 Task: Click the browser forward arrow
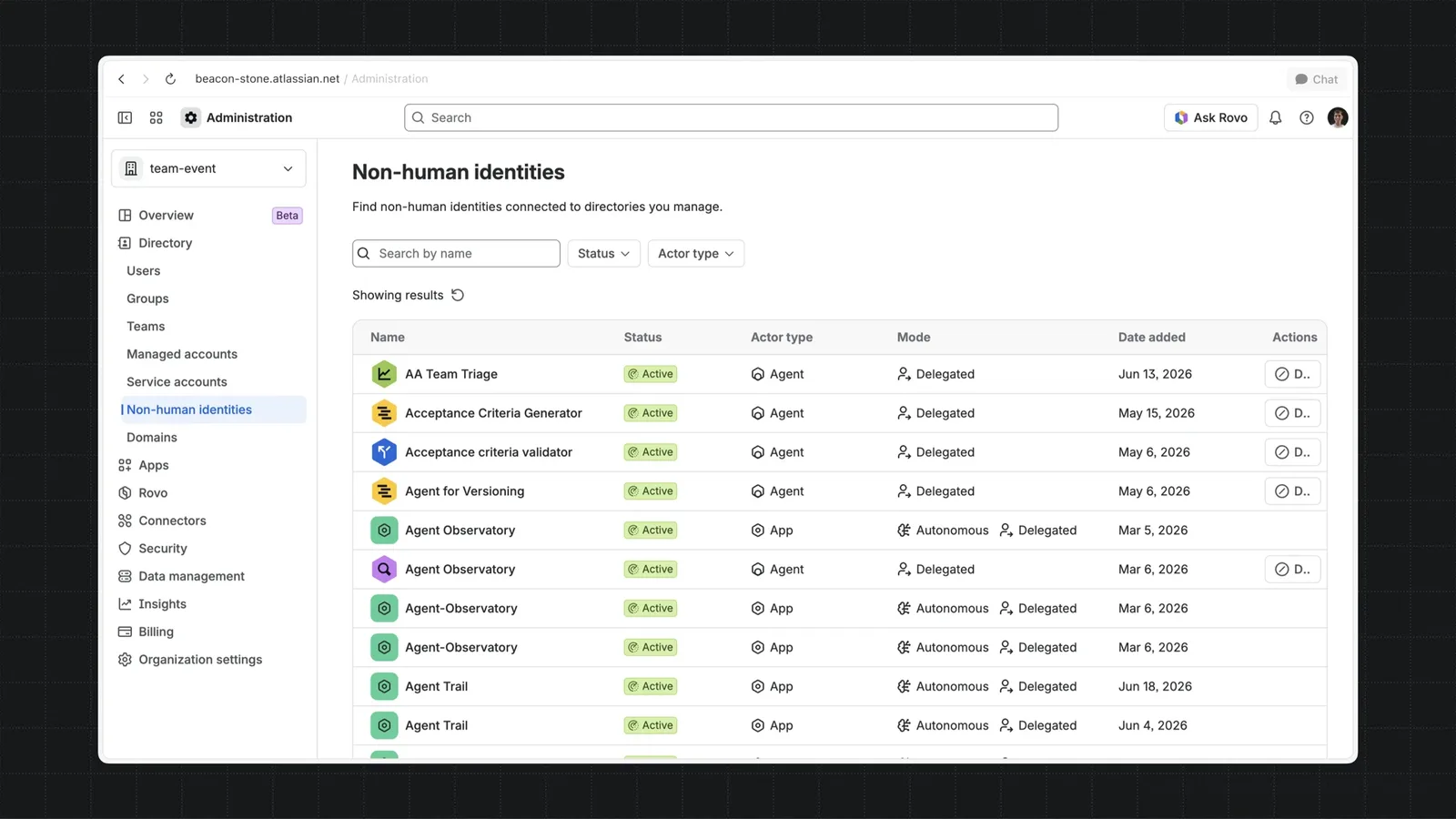pos(146,79)
